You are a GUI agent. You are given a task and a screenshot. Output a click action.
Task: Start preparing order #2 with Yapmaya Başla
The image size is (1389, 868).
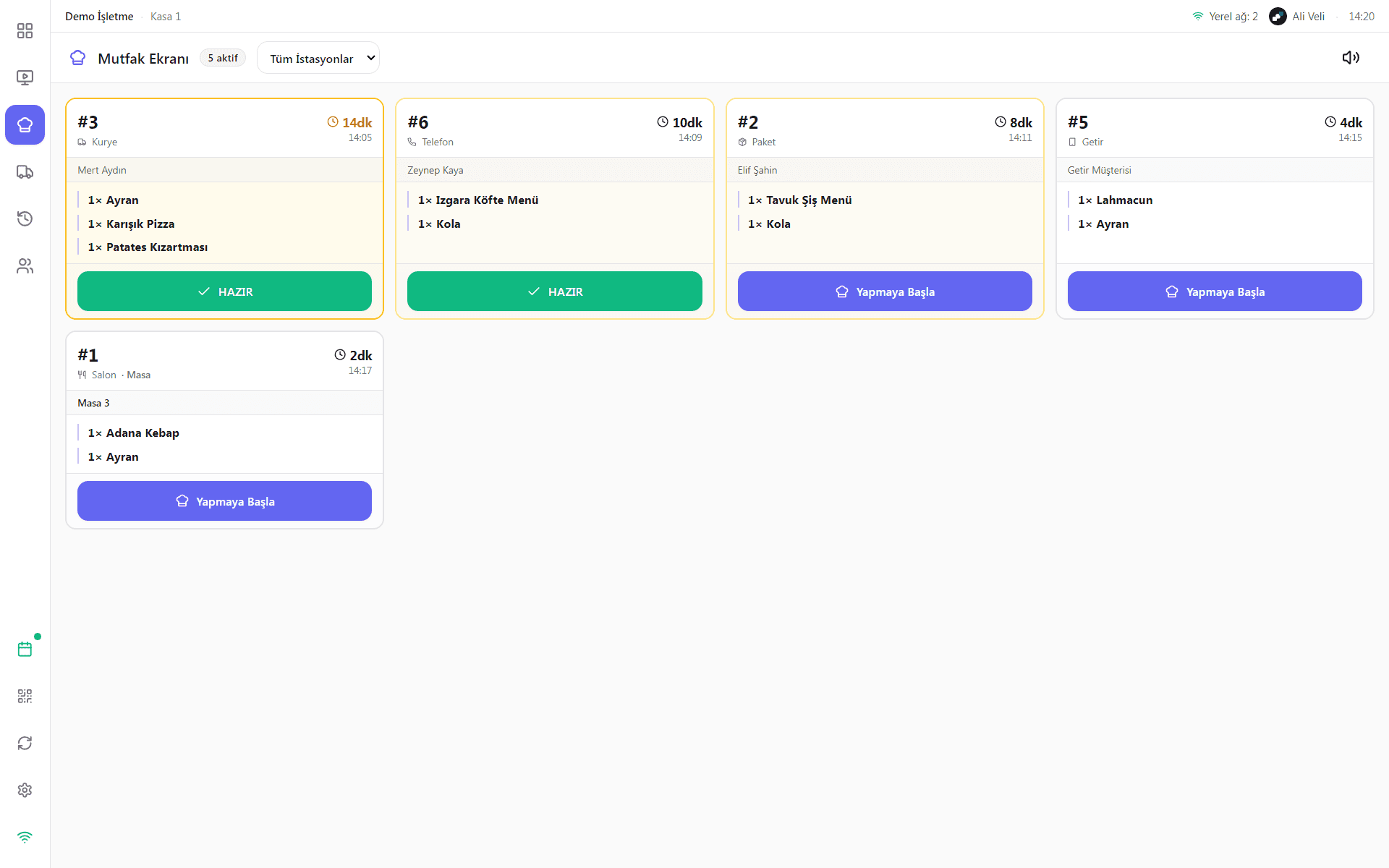[885, 292]
